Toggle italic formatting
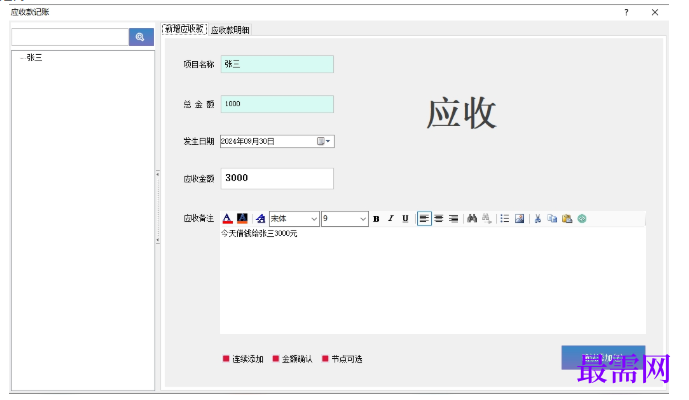 pos(391,218)
